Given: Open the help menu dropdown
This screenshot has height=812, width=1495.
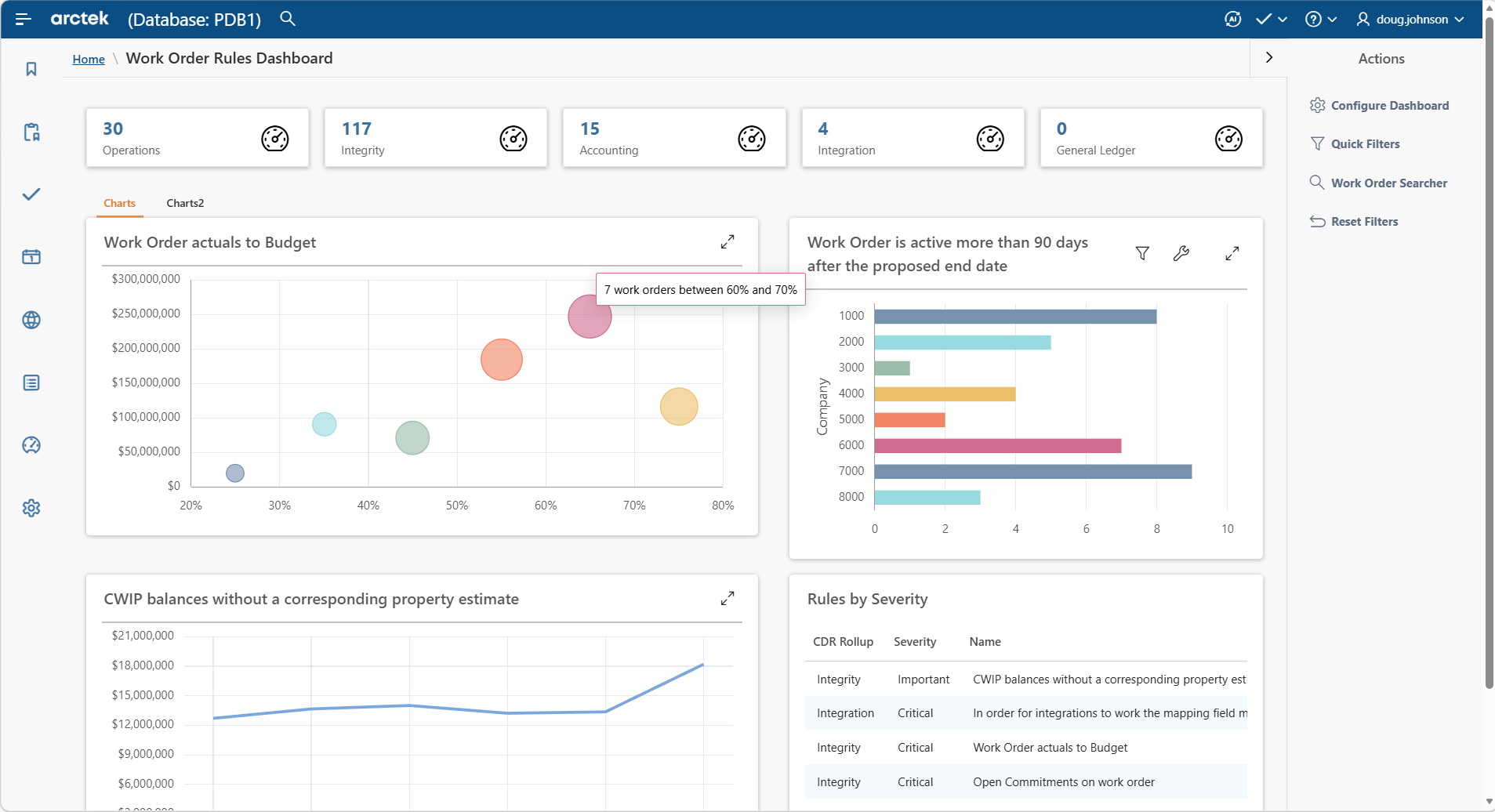Looking at the screenshot, I should tap(1321, 19).
